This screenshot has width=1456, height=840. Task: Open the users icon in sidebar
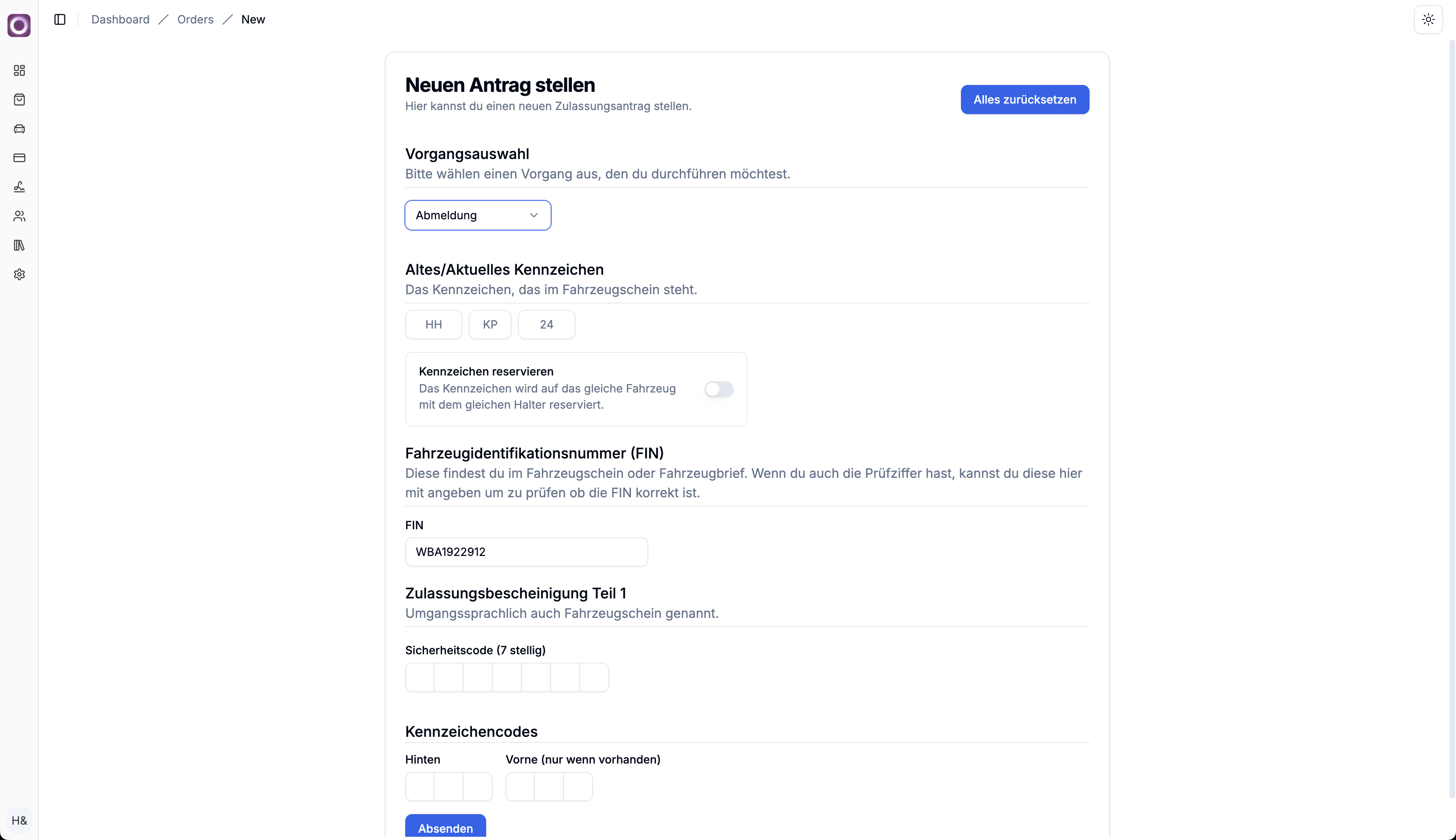coord(19,216)
